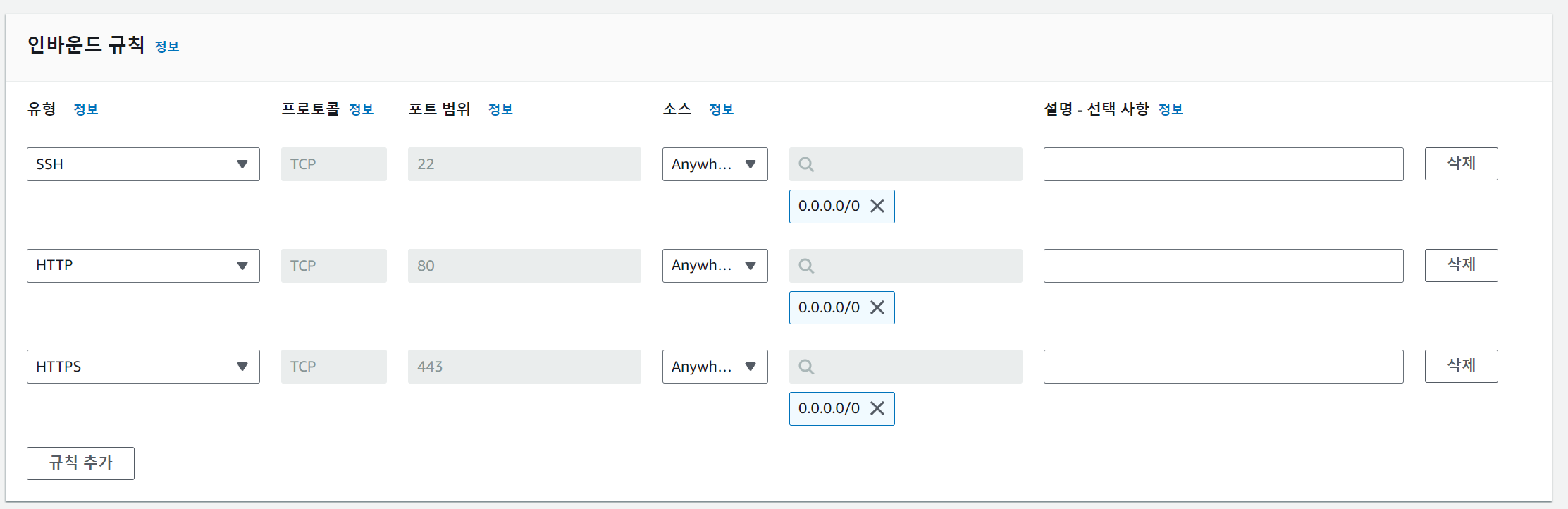Click the 설명 - 선택 사항 column label
This screenshot has height=509, width=1568.
(x=1097, y=109)
